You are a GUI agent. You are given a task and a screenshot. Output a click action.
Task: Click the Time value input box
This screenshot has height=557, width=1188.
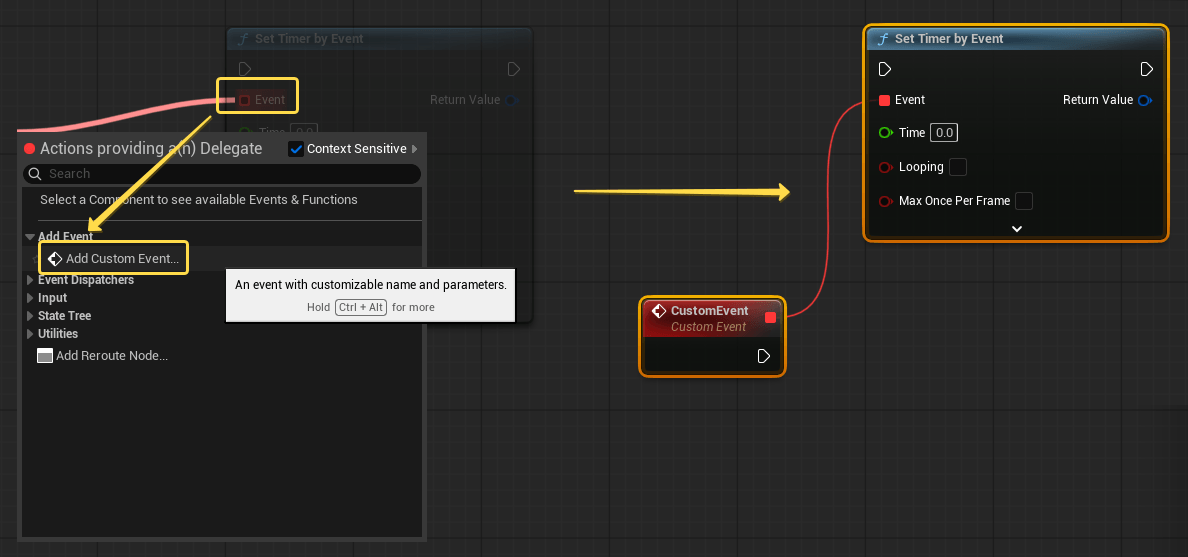tap(945, 133)
